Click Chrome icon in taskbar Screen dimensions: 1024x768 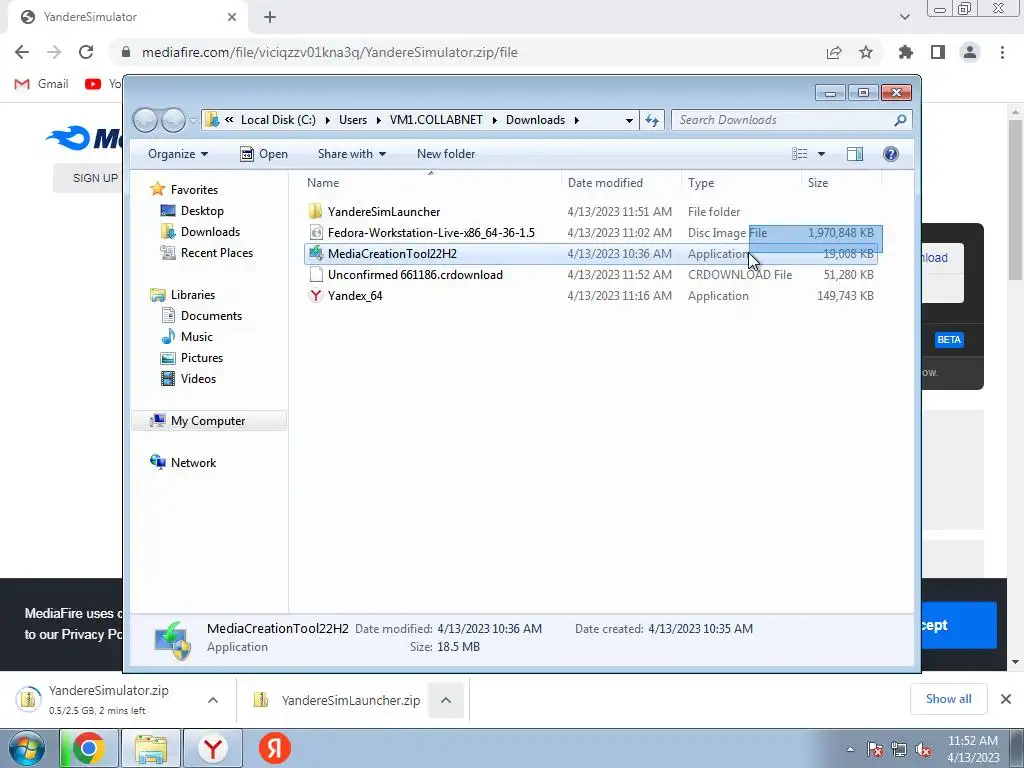pos(89,748)
